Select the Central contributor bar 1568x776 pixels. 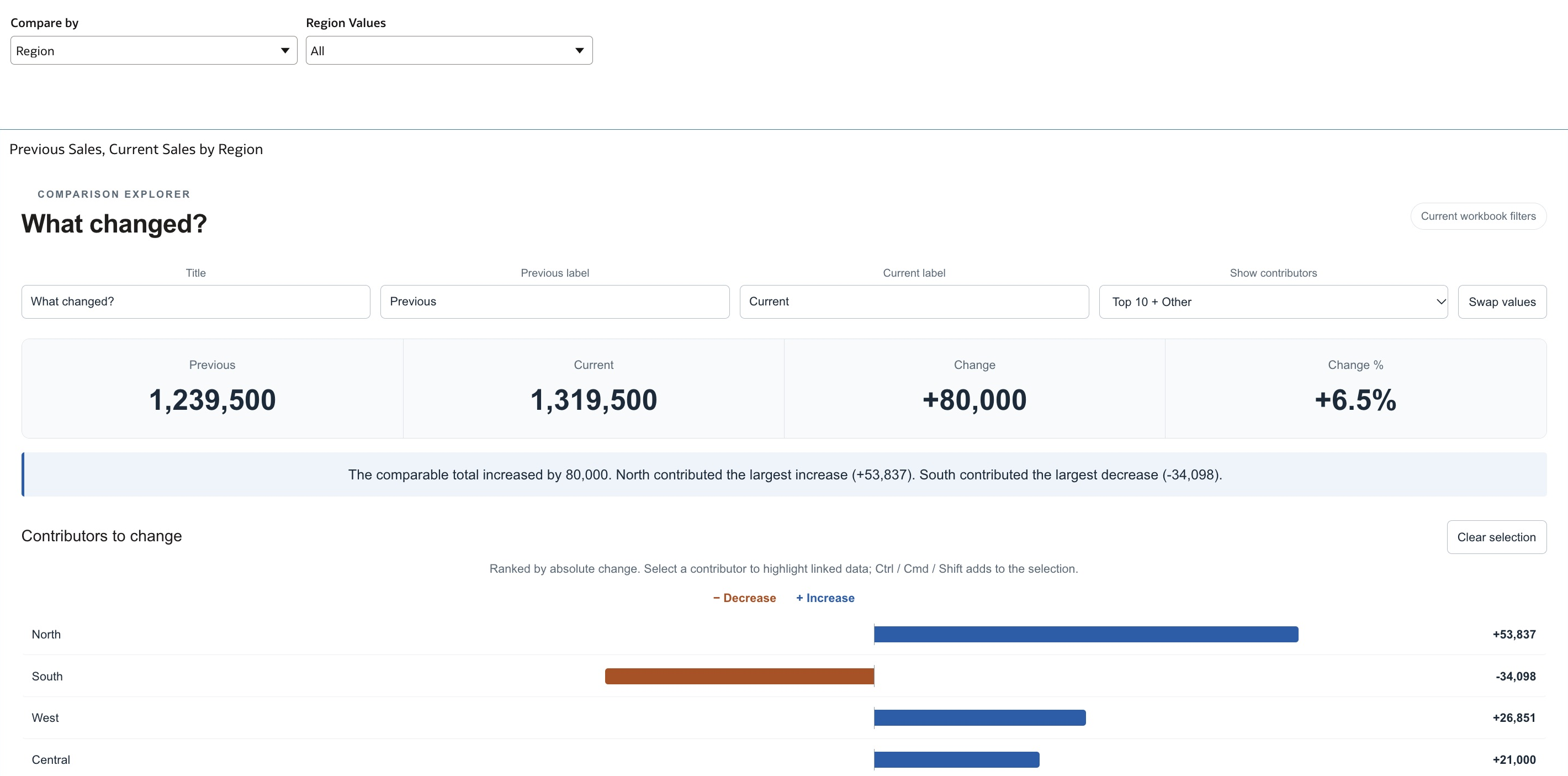point(957,759)
